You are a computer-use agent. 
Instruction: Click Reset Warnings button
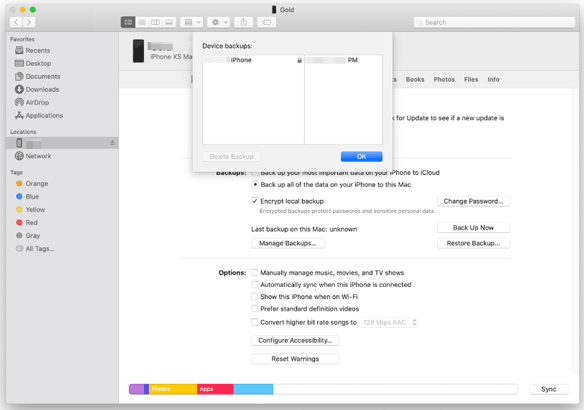tap(295, 359)
